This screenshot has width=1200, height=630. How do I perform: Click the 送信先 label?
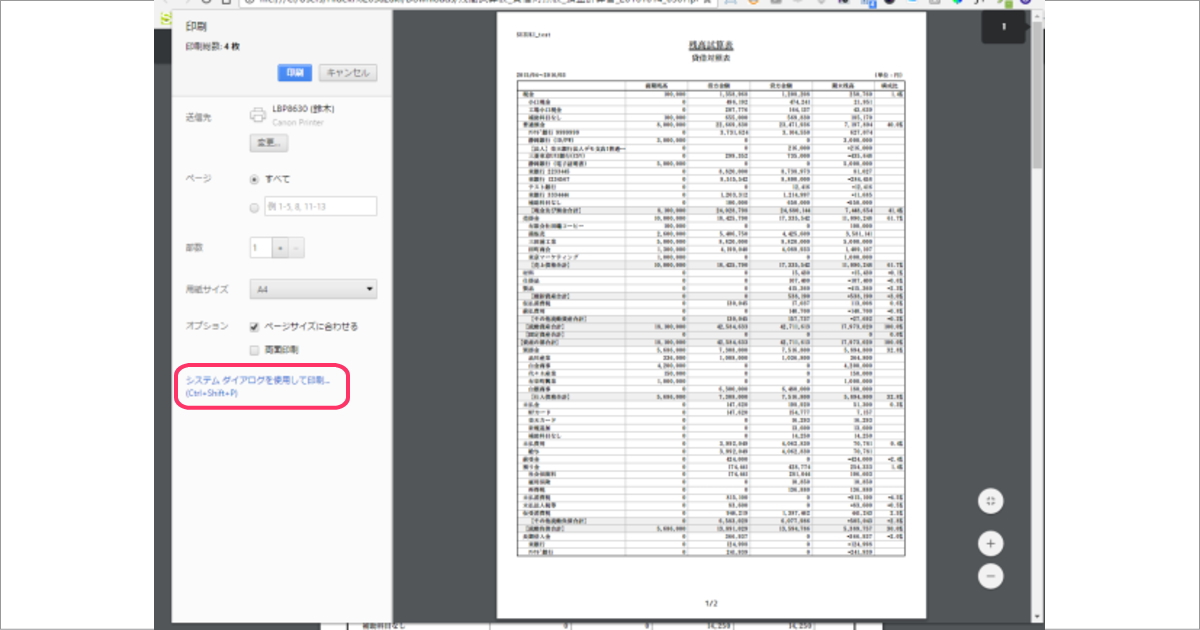click(x=199, y=117)
